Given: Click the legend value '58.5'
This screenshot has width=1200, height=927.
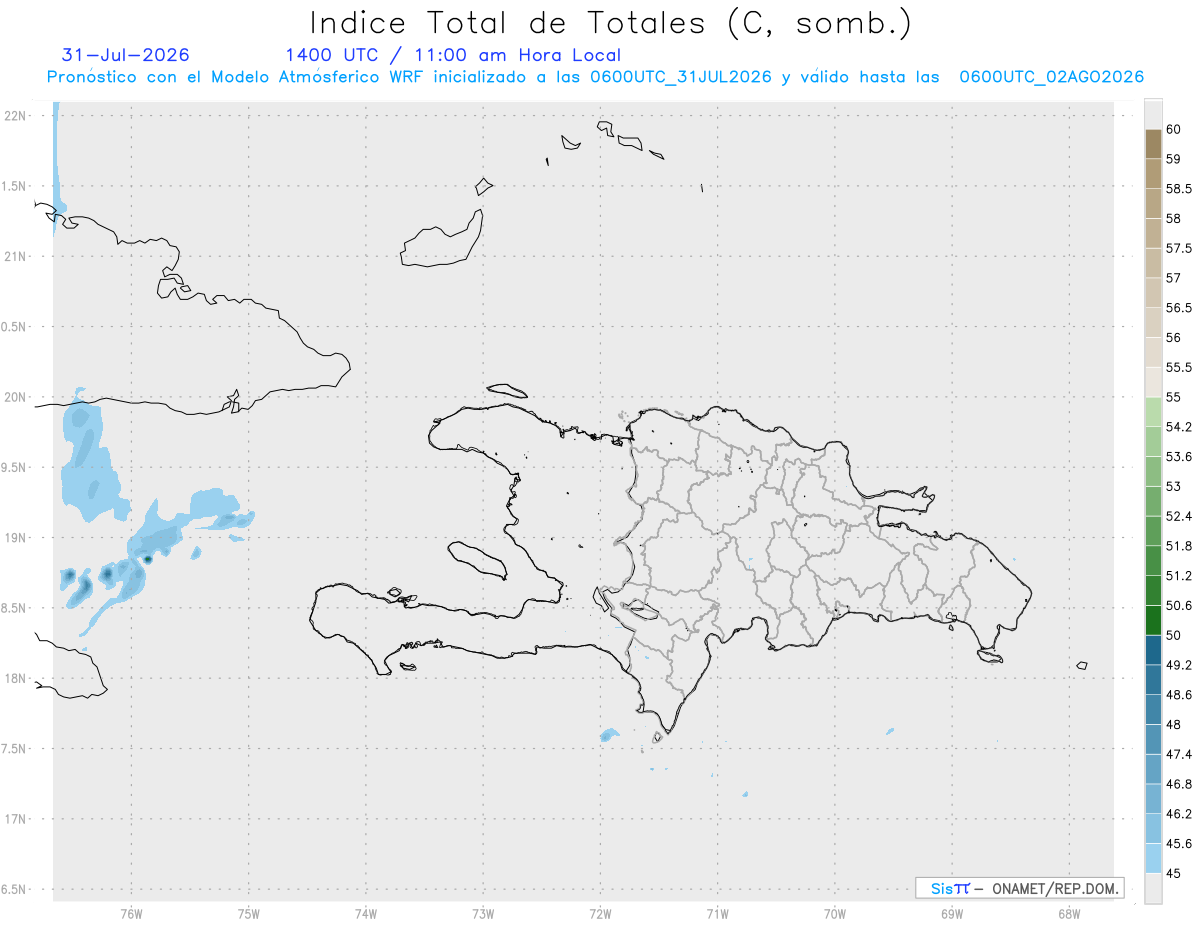Looking at the screenshot, I should click(1179, 189).
